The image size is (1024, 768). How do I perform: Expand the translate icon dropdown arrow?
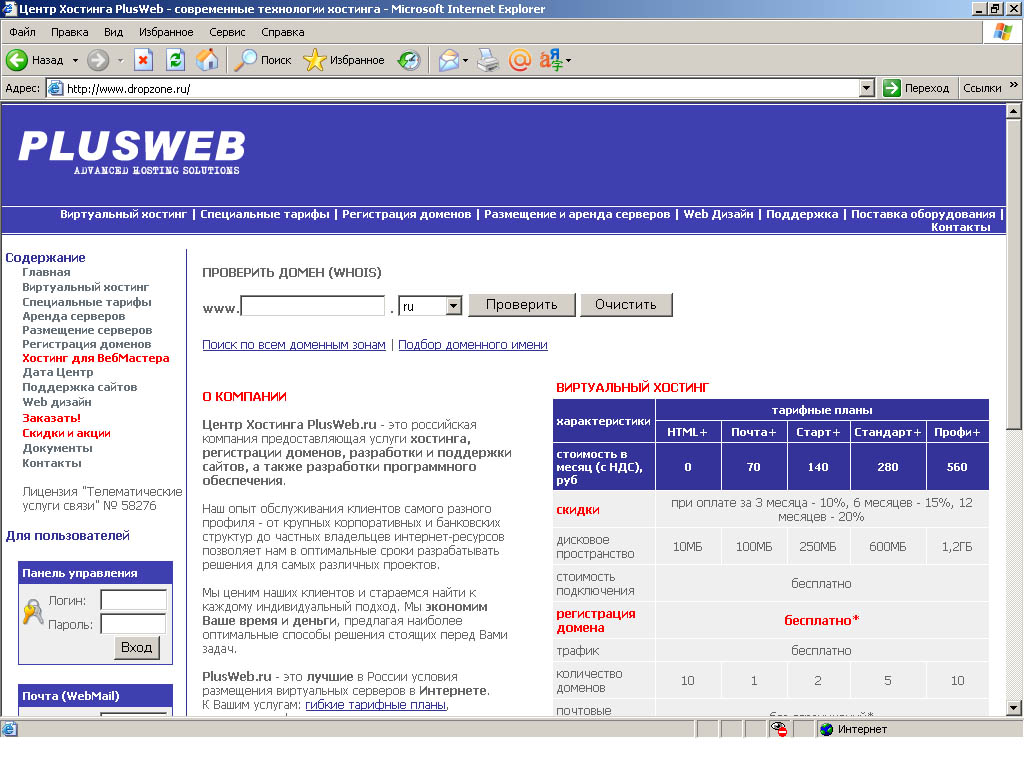pos(568,60)
